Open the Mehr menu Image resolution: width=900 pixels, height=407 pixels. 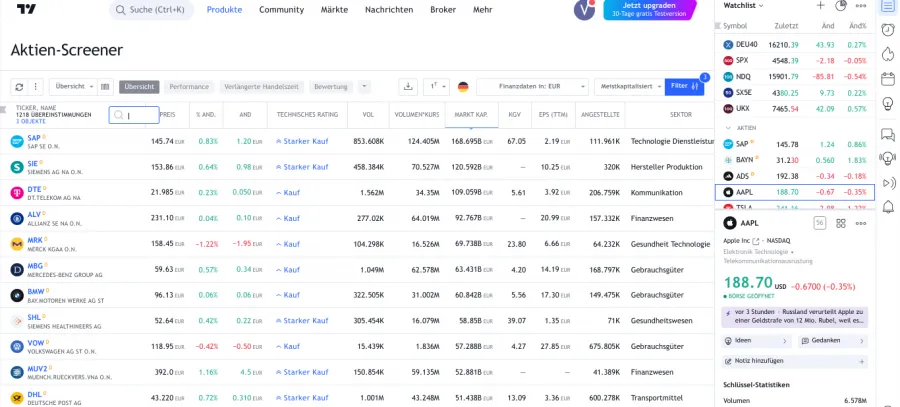(x=483, y=10)
